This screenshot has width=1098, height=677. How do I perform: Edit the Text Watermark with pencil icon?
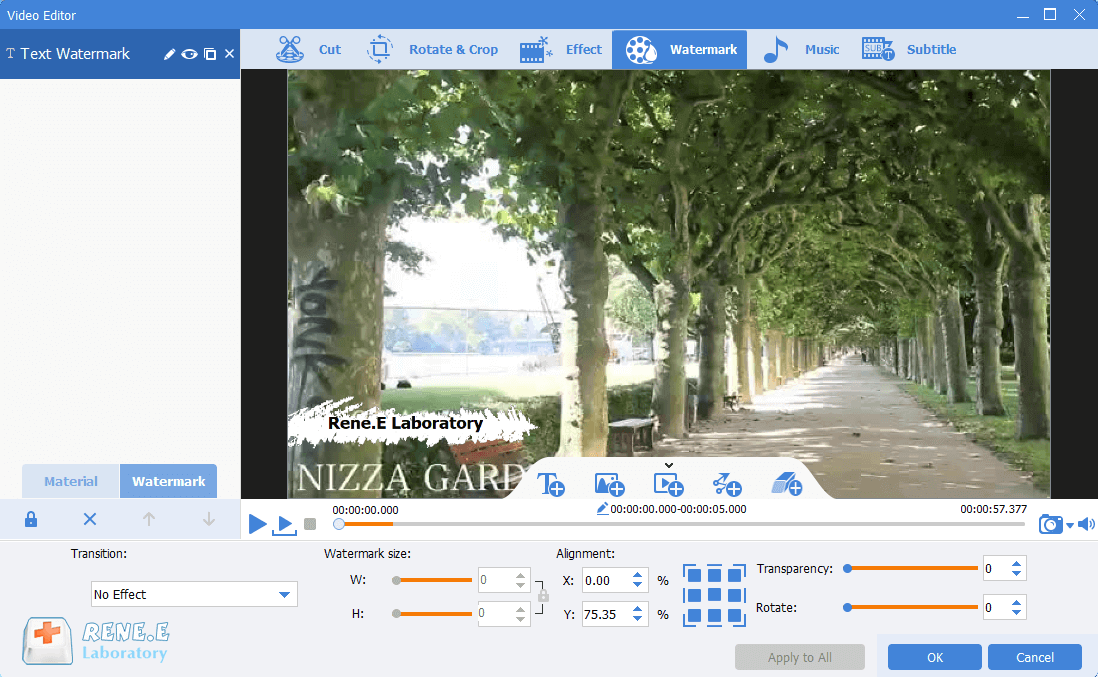[170, 54]
